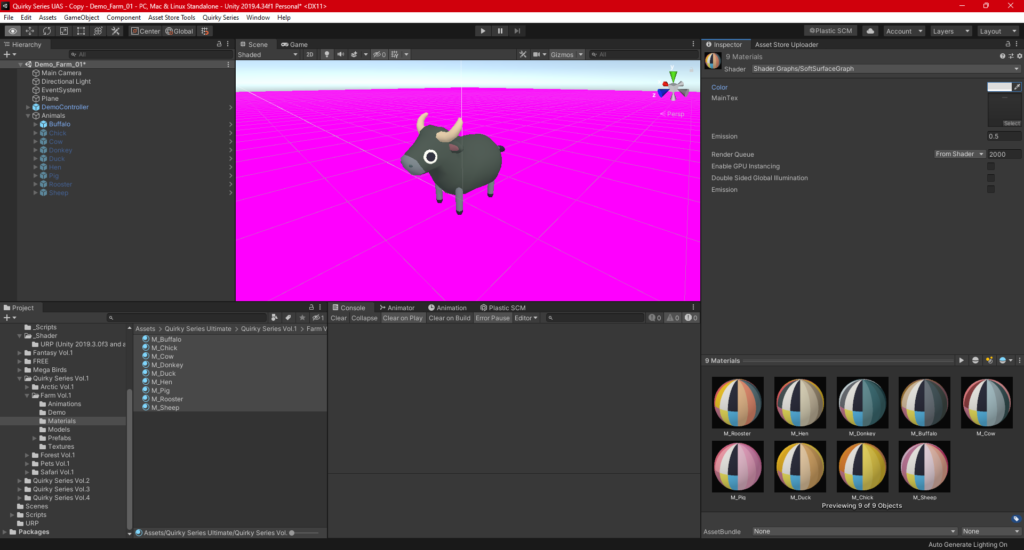This screenshot has height=550, width=1024.
Task: Collapse the Animals group in Hierarchy
Action: 28,116
